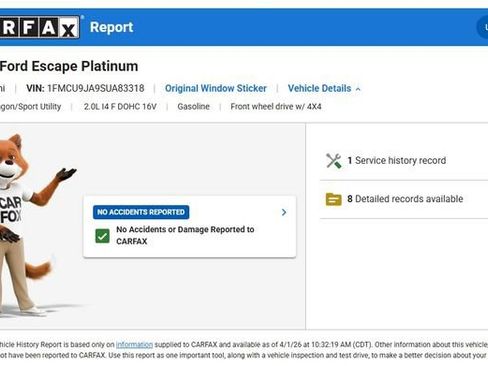The image size is (488, 366).
Task: Expand accident card with chevron arrow
Action: pyautogui.click(x=284, y=212)
